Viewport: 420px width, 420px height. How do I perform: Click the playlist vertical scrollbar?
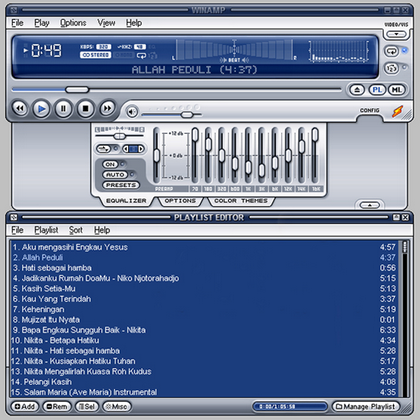[405, 319]
